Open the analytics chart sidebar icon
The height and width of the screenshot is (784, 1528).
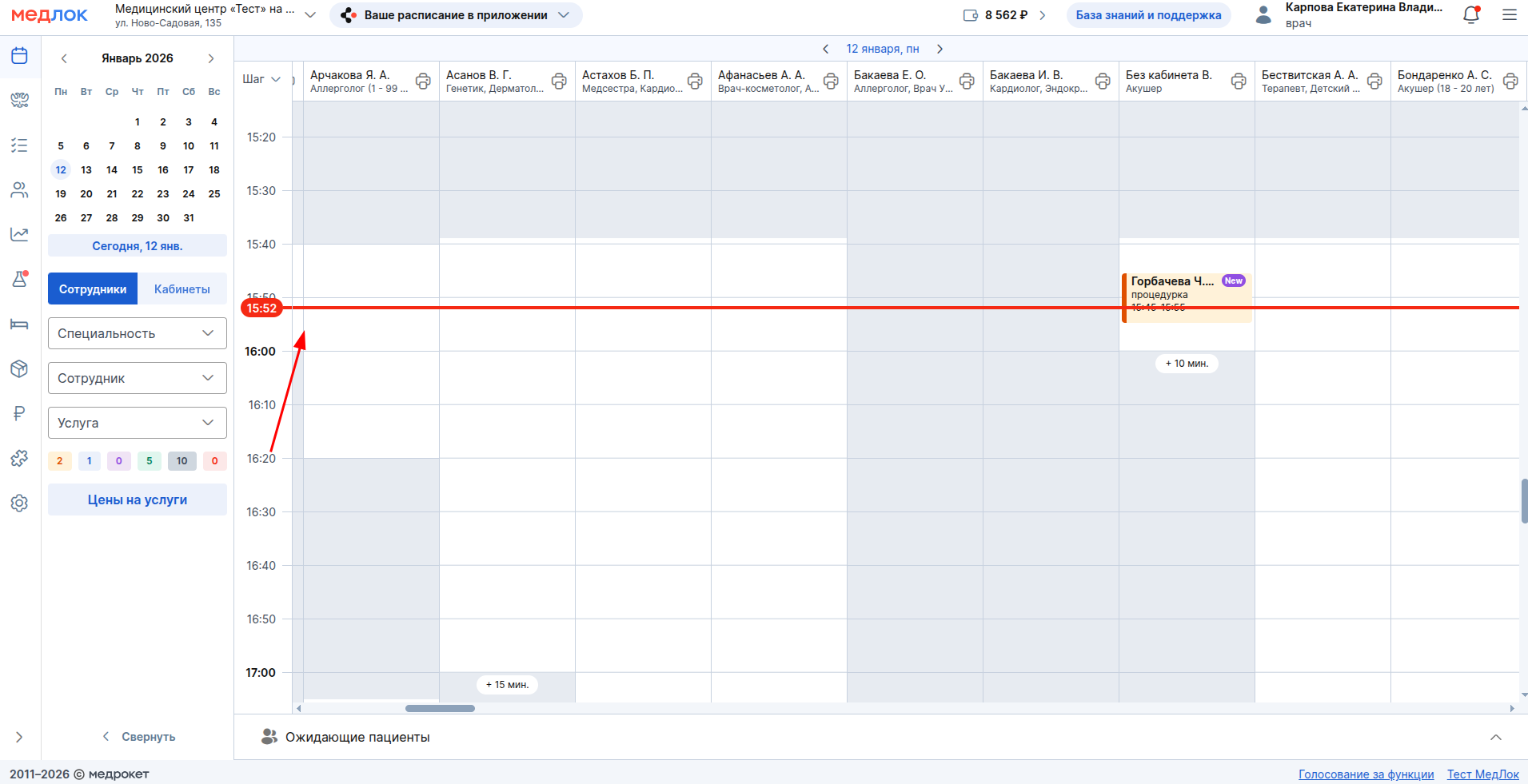pyautogui.click(x=20, y=234)
